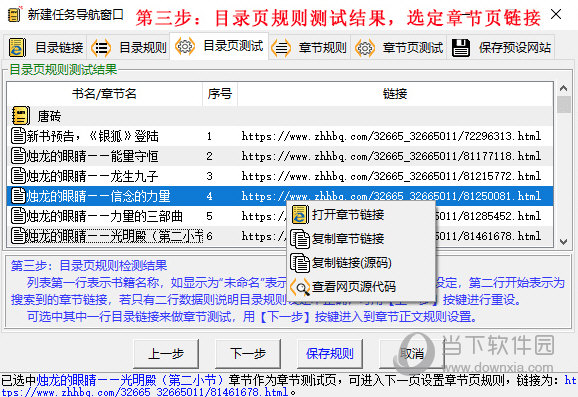Click the 序号 column header

(220, 94)
